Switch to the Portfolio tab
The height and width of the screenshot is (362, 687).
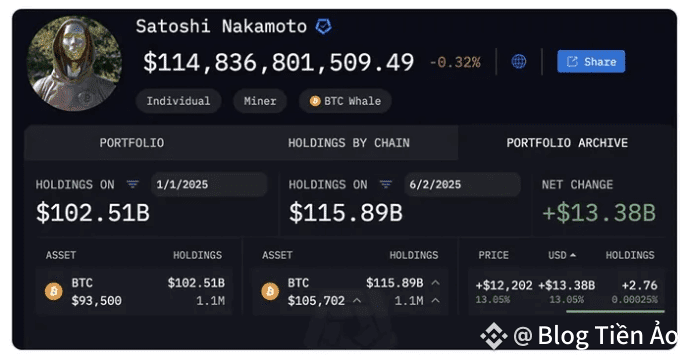point(132,143)
